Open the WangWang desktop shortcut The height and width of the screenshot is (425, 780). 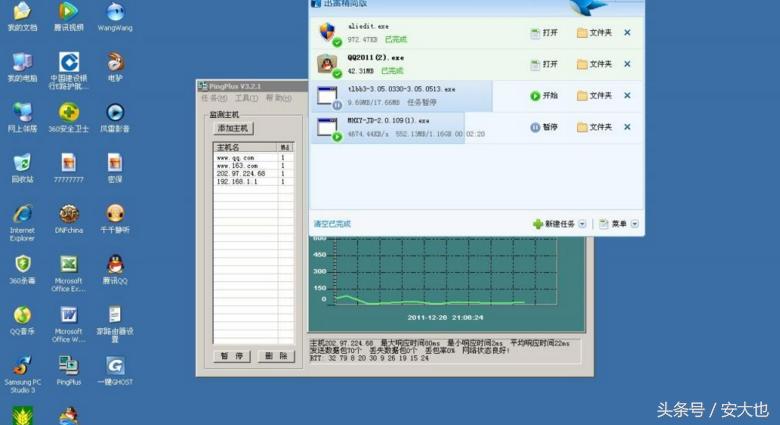point(115,16)
